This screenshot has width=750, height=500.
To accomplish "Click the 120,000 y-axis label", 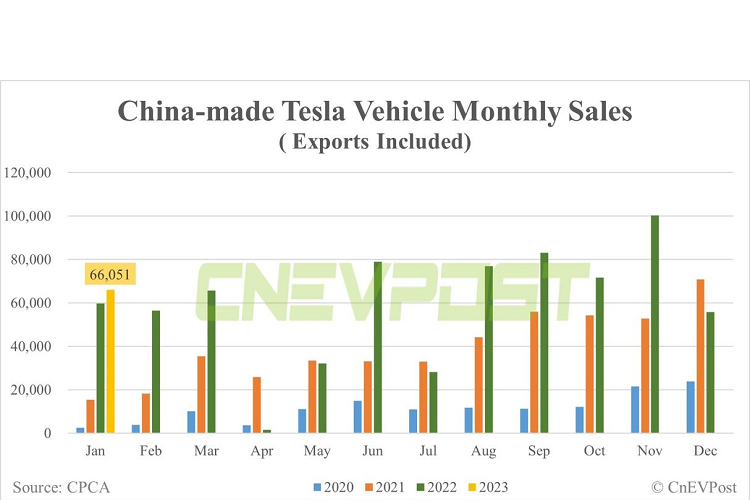I will [38, 172].
